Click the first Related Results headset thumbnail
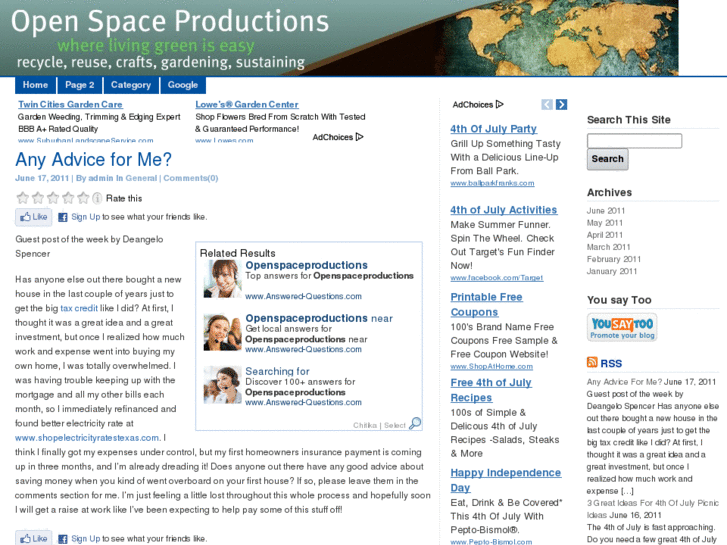727x545 pixels. [x=222, y=278]
